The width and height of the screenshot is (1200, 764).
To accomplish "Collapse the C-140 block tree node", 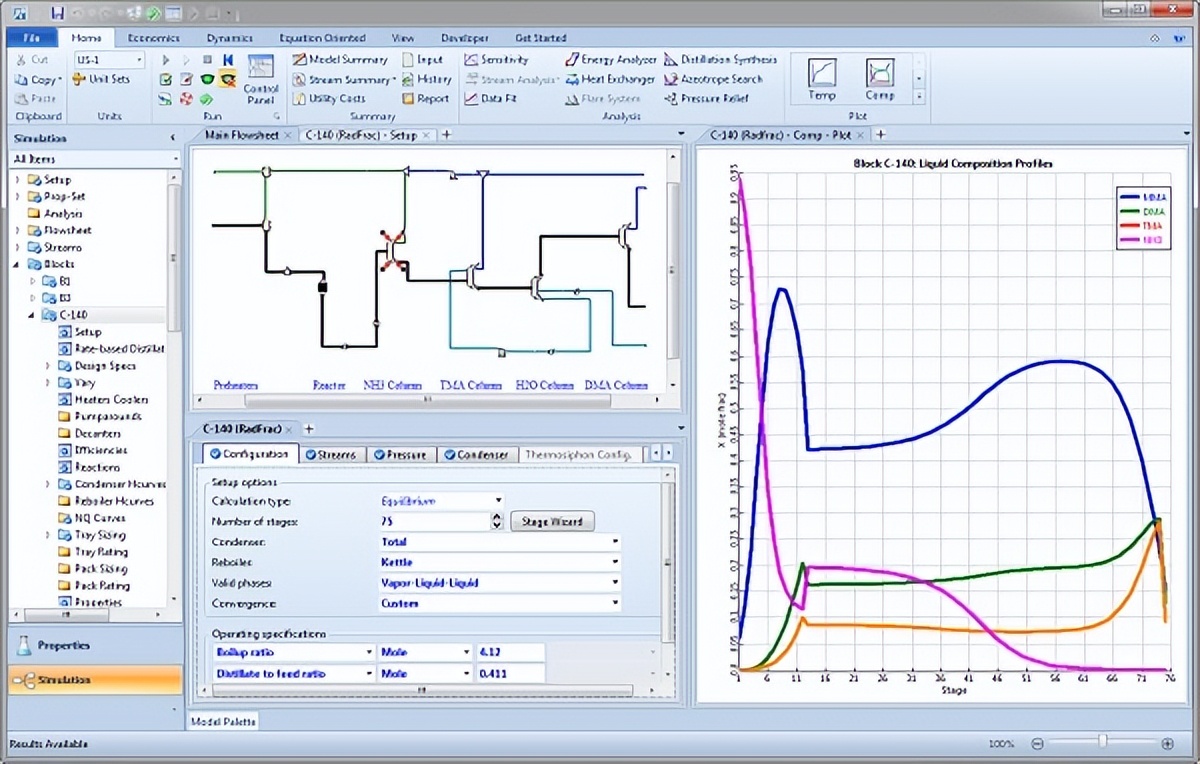I will coord(33,315).
